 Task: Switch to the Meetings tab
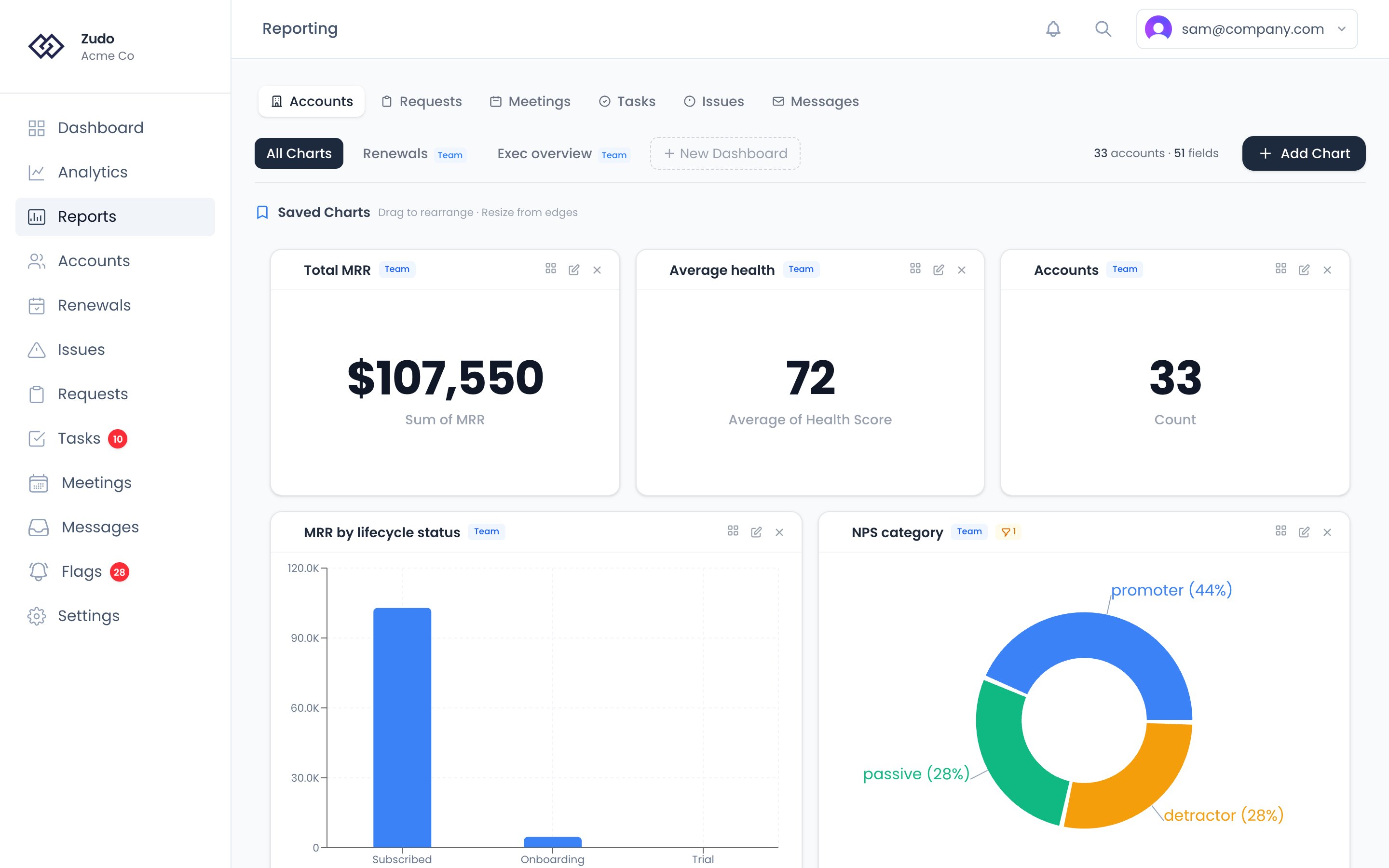tap(530, 102)
